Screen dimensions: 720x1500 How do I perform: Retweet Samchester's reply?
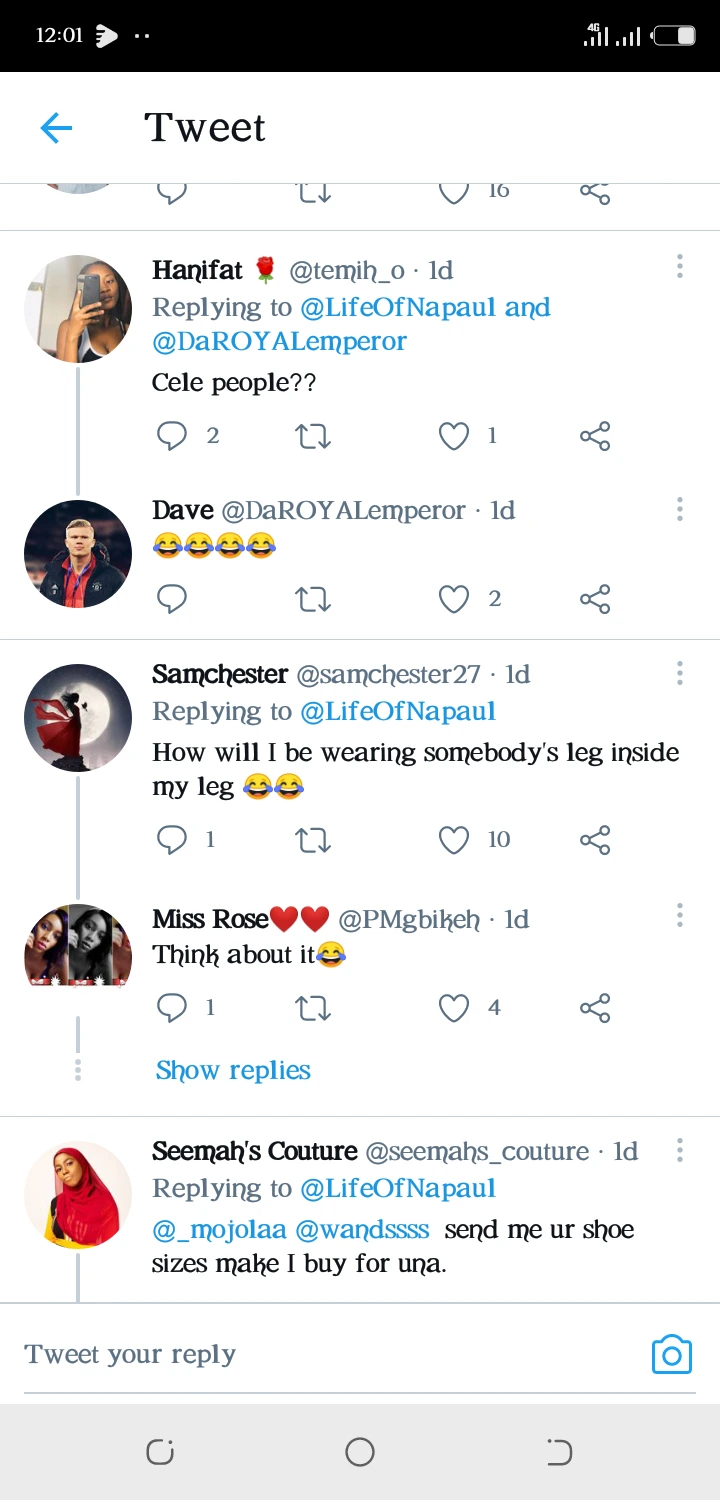313,840
